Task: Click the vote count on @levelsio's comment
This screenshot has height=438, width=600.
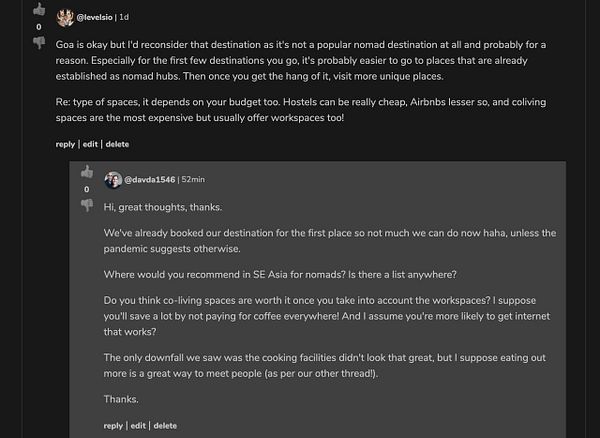Action: (x=39, y=26)
